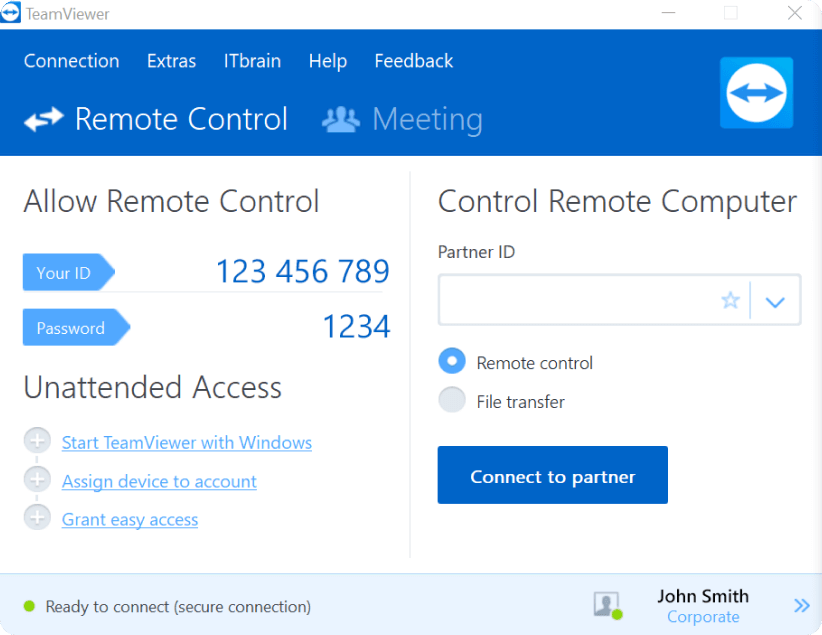Click the Password label tag
The image size is (822, 635).
(x=77, y=327)
